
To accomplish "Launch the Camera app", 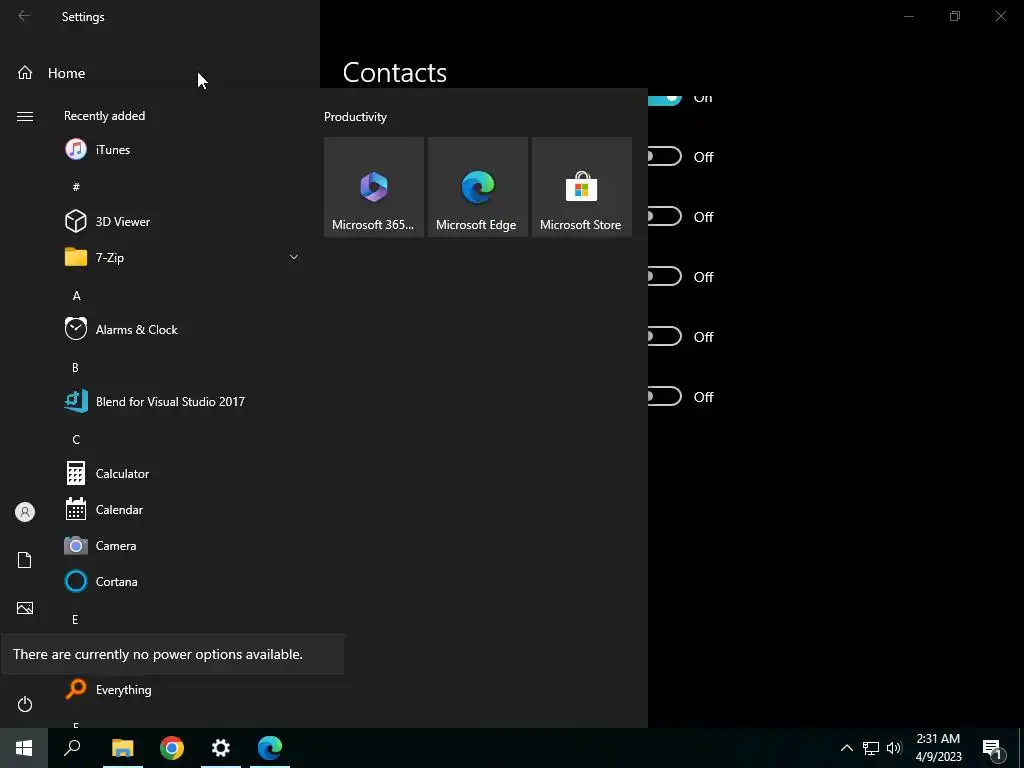I will pyautogui.click(x=183, y=545).
